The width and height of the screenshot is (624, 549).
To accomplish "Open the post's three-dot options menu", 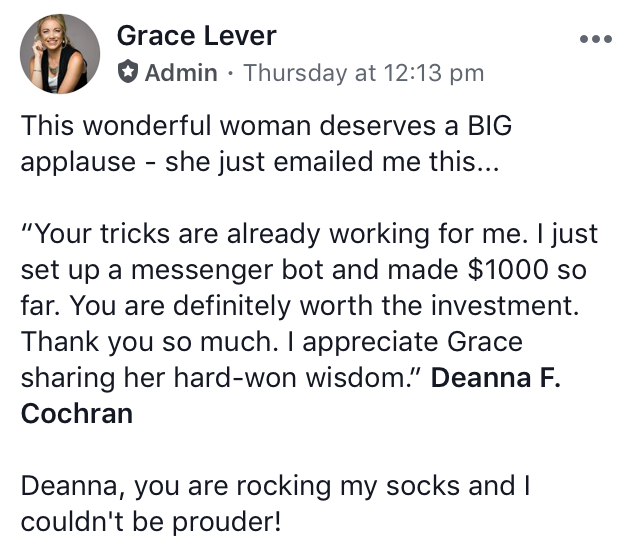I will [x=594, y=40].
